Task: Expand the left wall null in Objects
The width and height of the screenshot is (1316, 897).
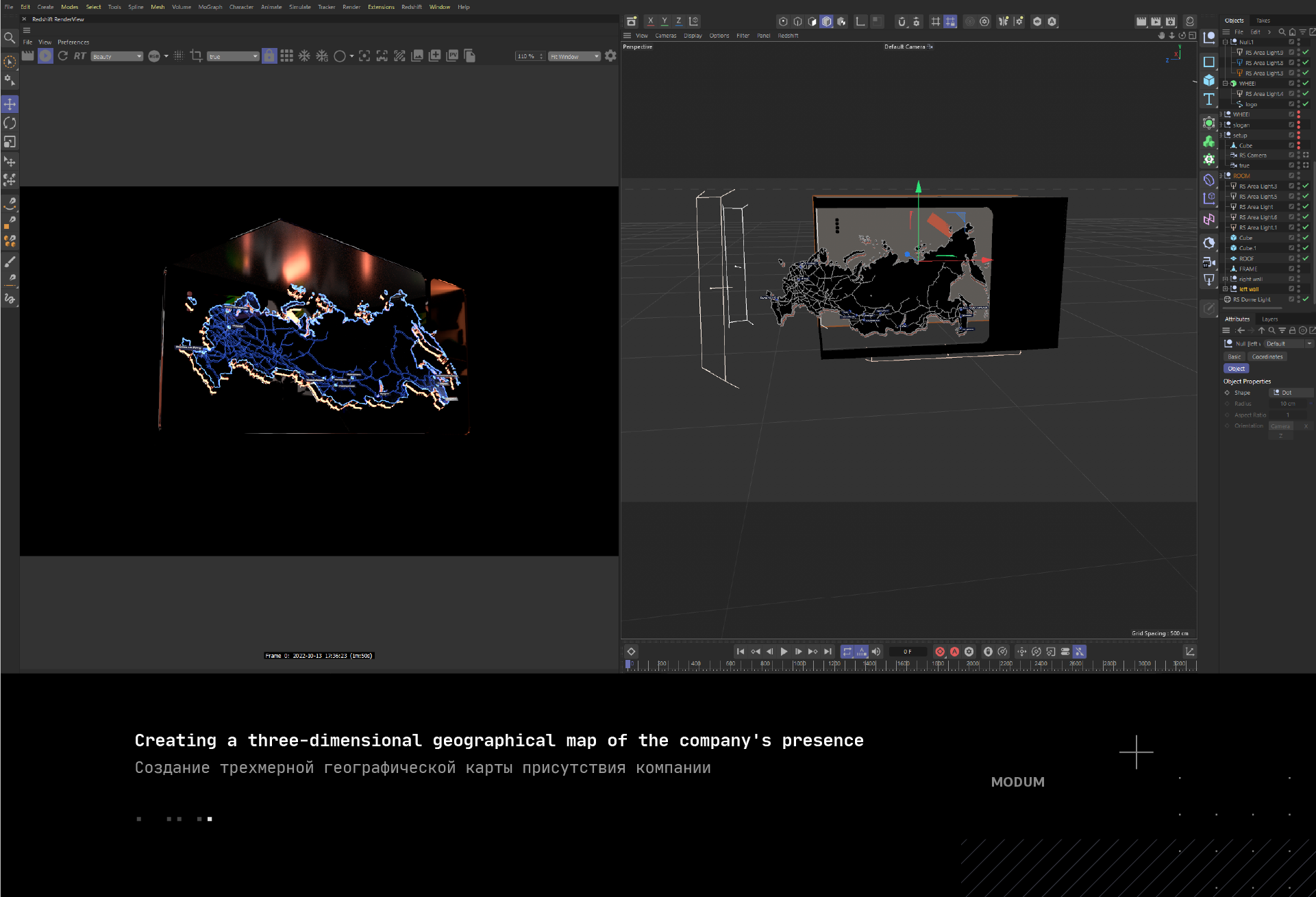Action: (x=1226, y=289)
